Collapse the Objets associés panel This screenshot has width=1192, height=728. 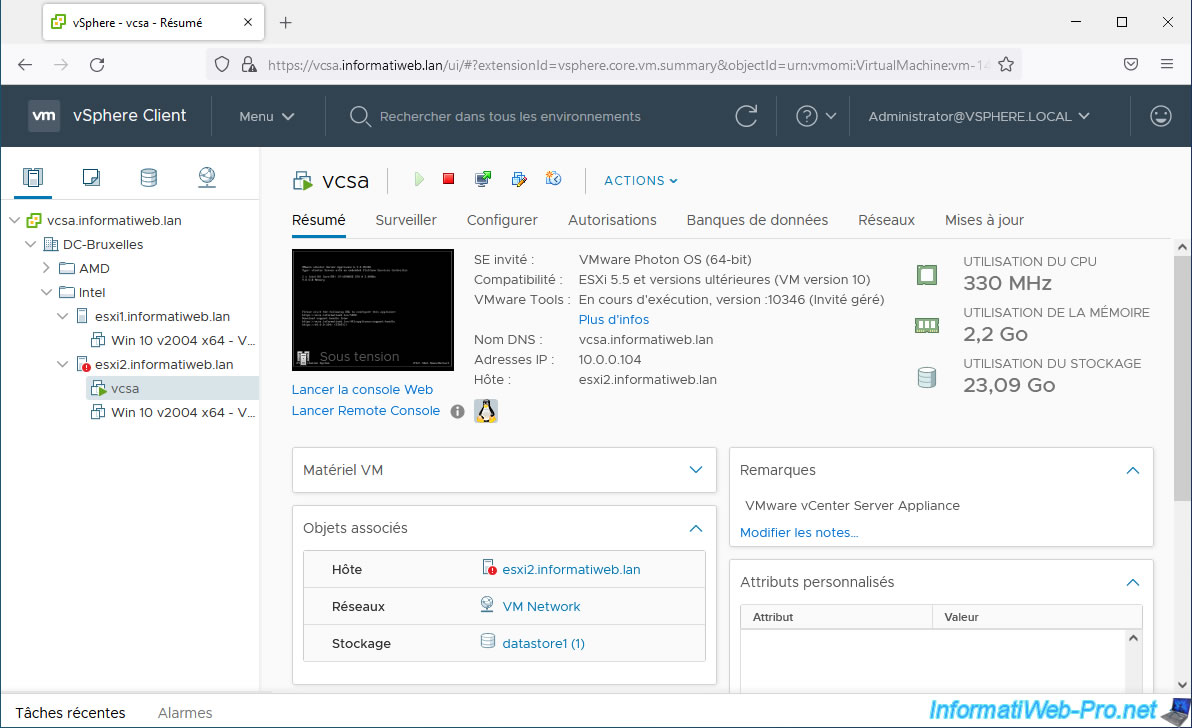tap(696, 528)
